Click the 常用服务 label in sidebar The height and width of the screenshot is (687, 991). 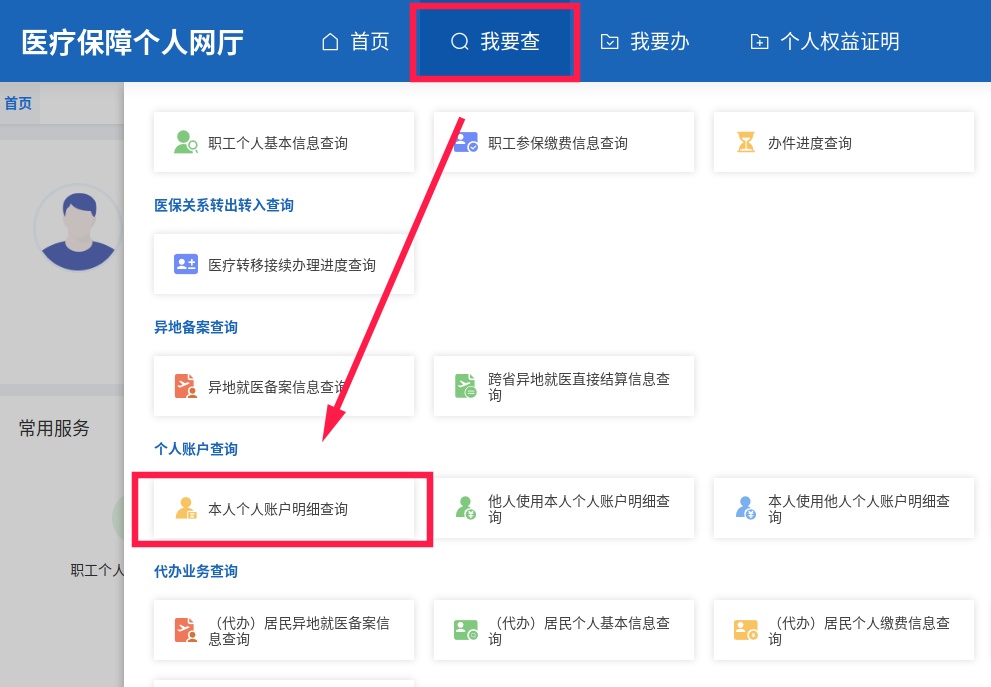[x=54, y=429]
